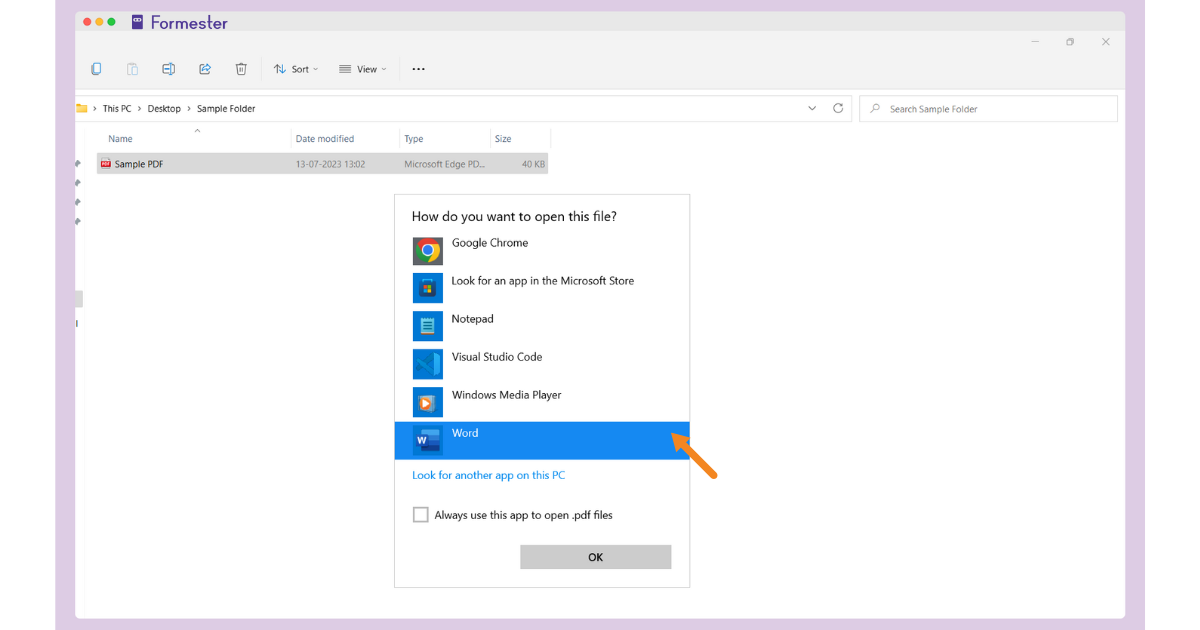
Task: Click Look for another app on this PC
Action: pos(488,475)
